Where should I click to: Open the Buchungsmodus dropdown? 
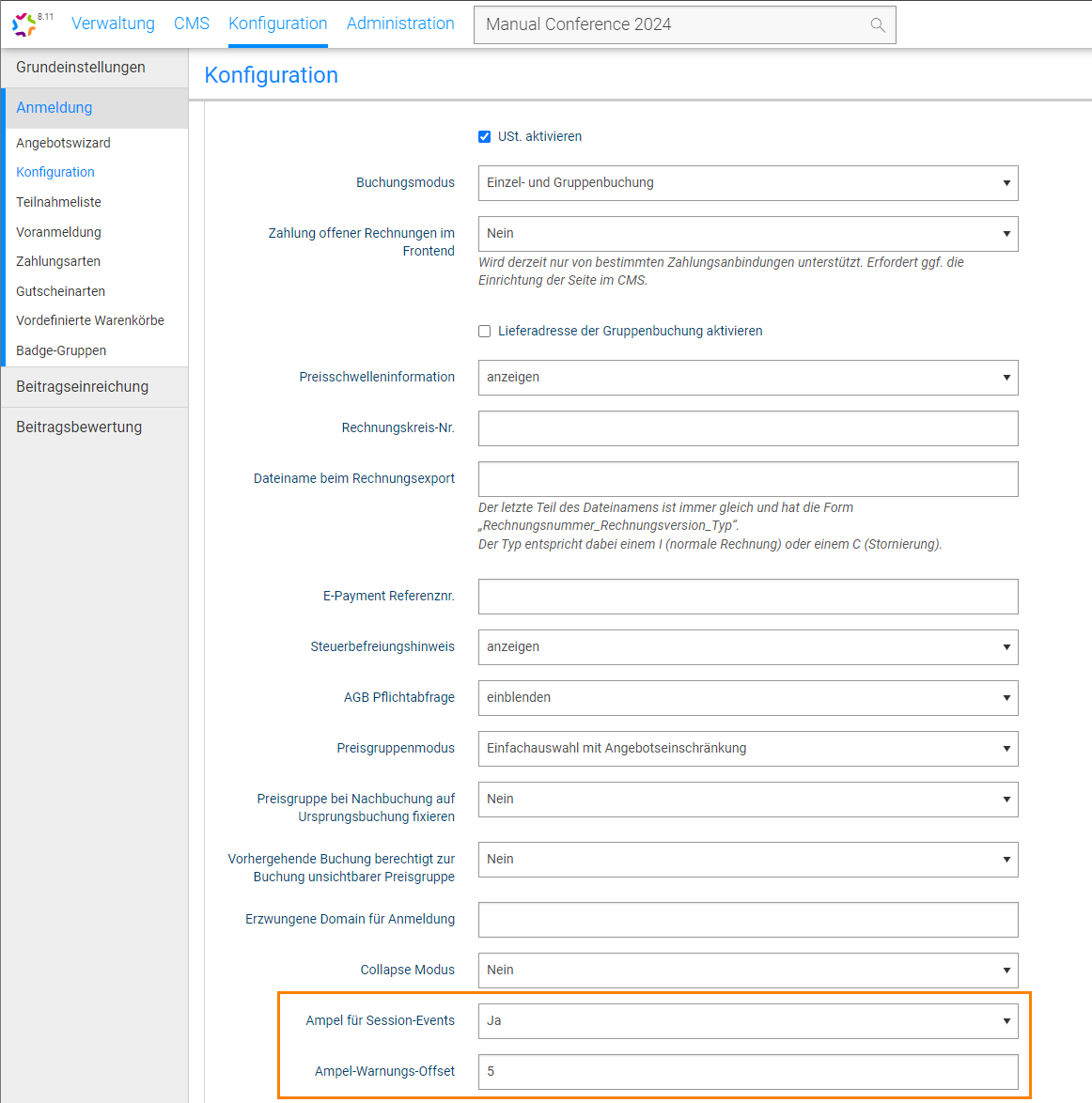[x=747, y=183]
